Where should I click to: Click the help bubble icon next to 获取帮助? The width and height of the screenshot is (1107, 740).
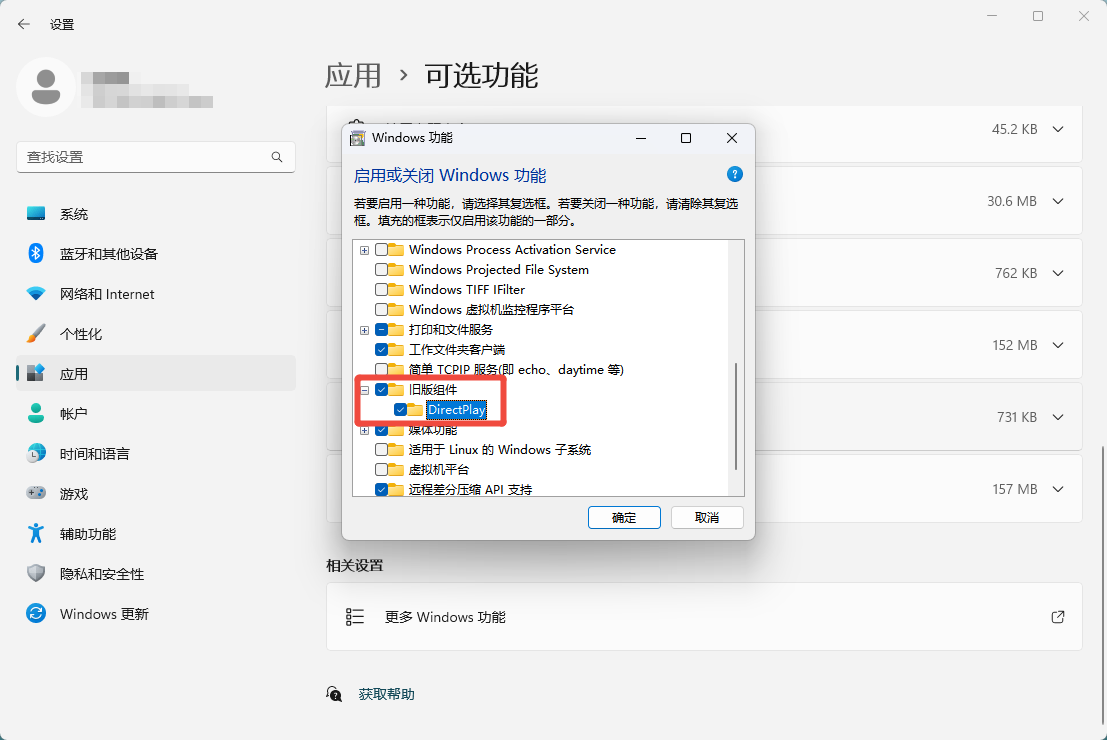[x=335, y=694]
